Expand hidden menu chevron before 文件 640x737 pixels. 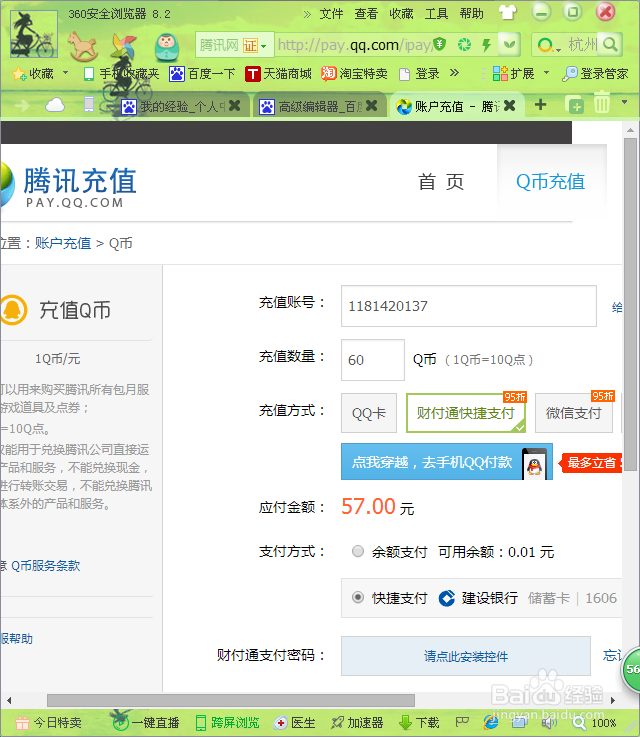pos(307,15)
